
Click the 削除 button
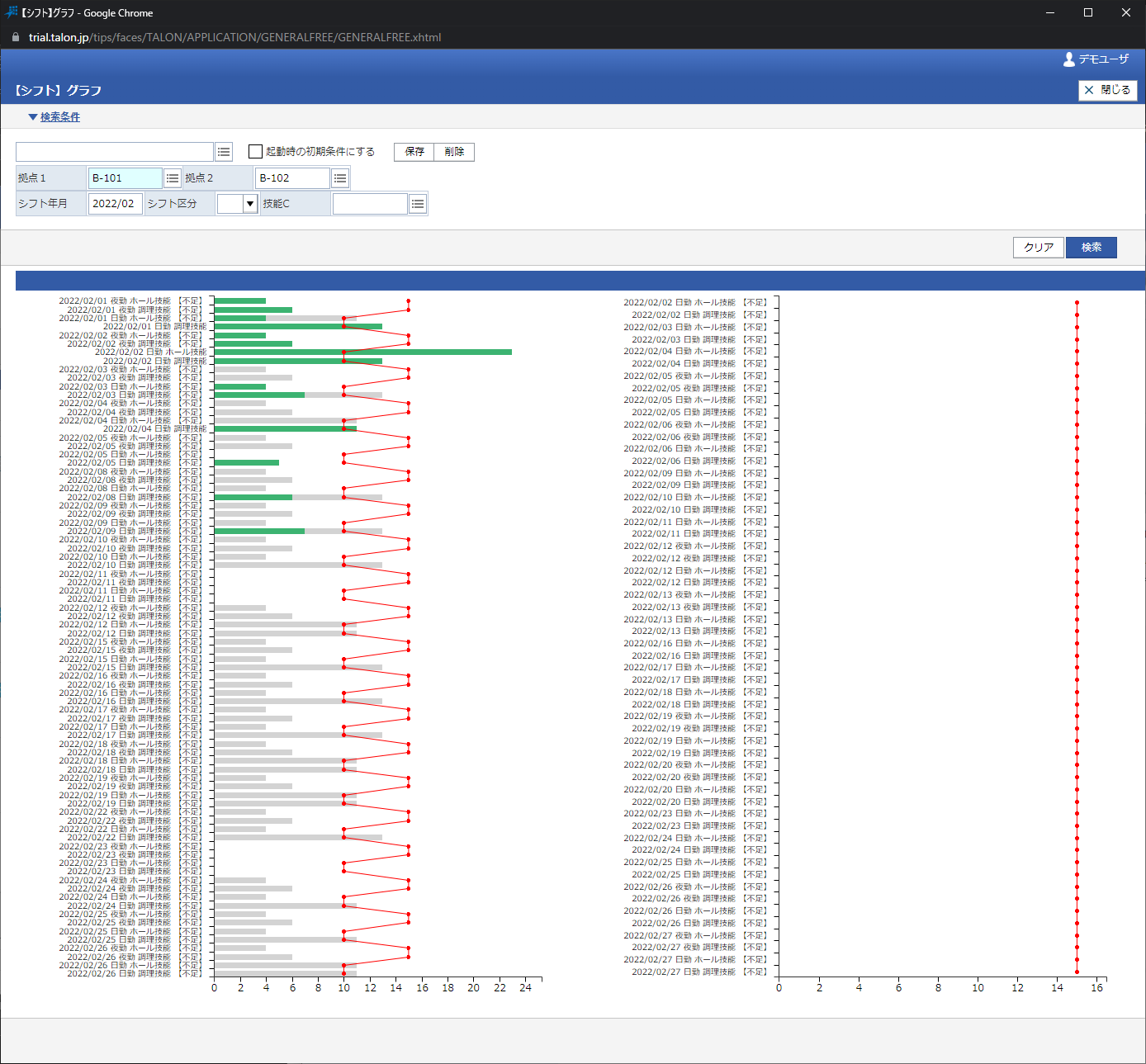(454, 152)
